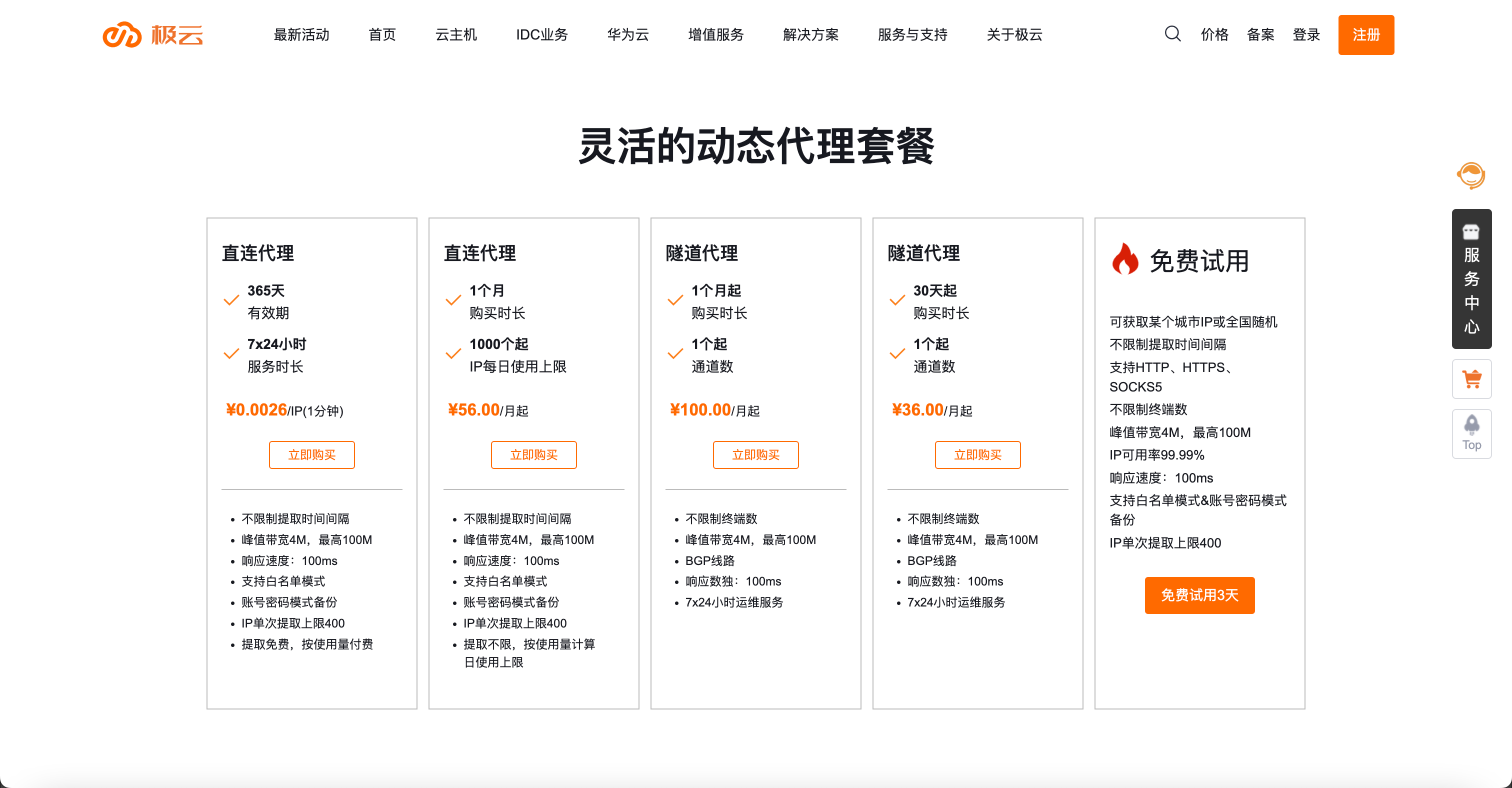Select 华为云 in navigation bar

(627, 34)
